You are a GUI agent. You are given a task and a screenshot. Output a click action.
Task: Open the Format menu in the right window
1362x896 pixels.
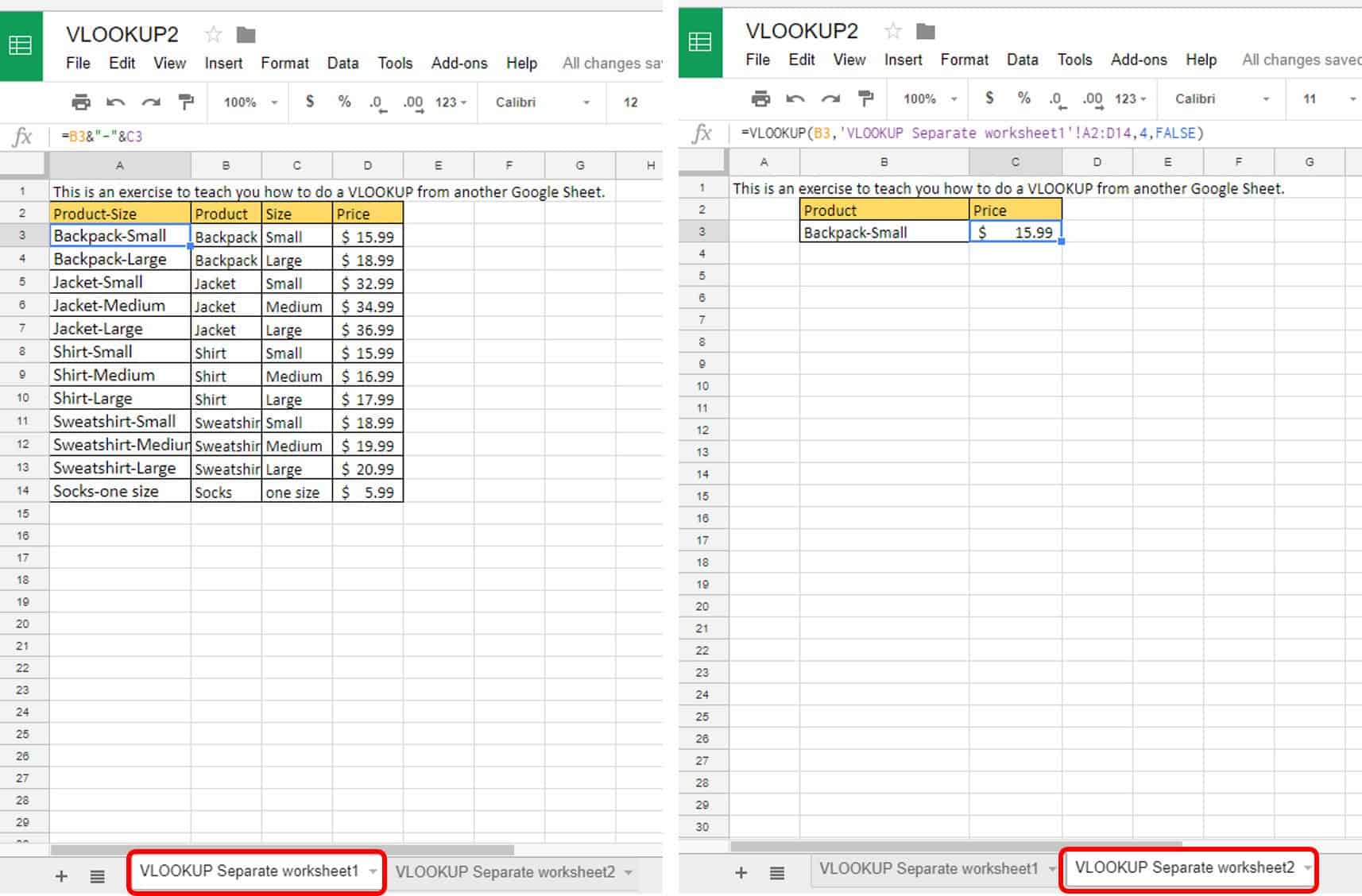pos(965,60)
